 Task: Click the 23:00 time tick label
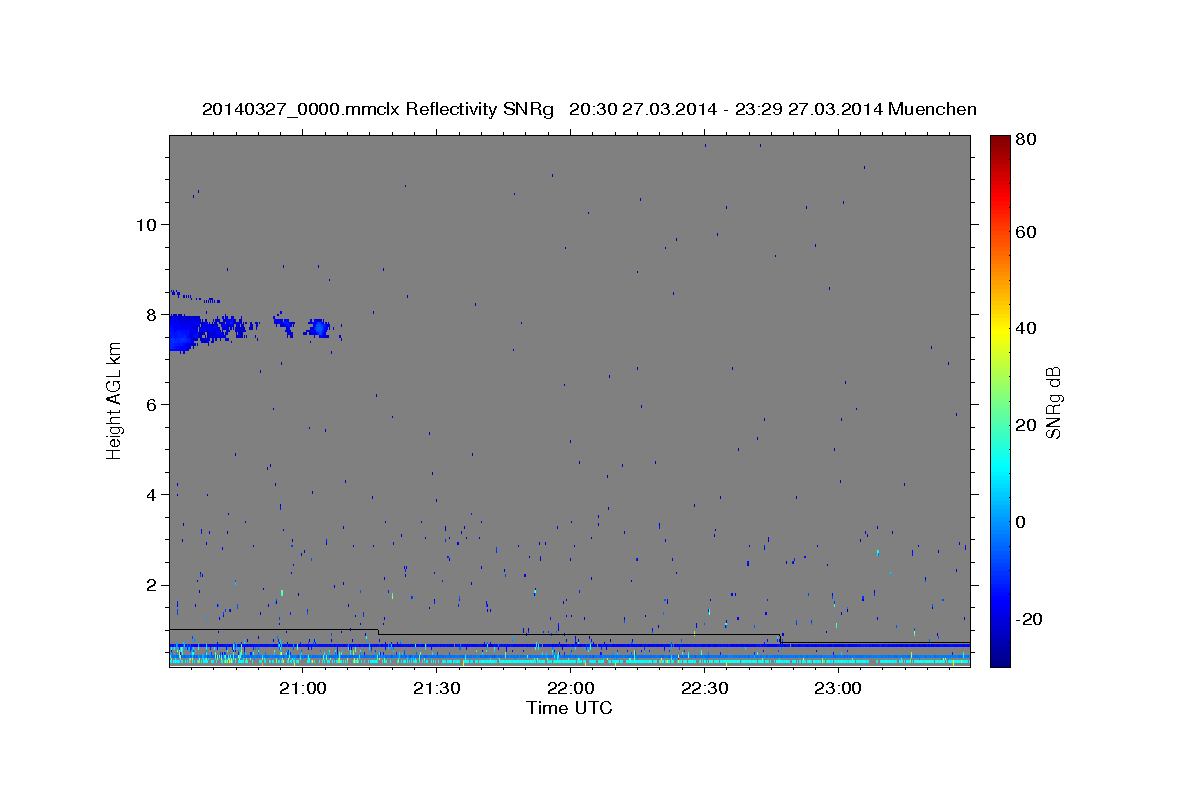click(x=838, y=689)
